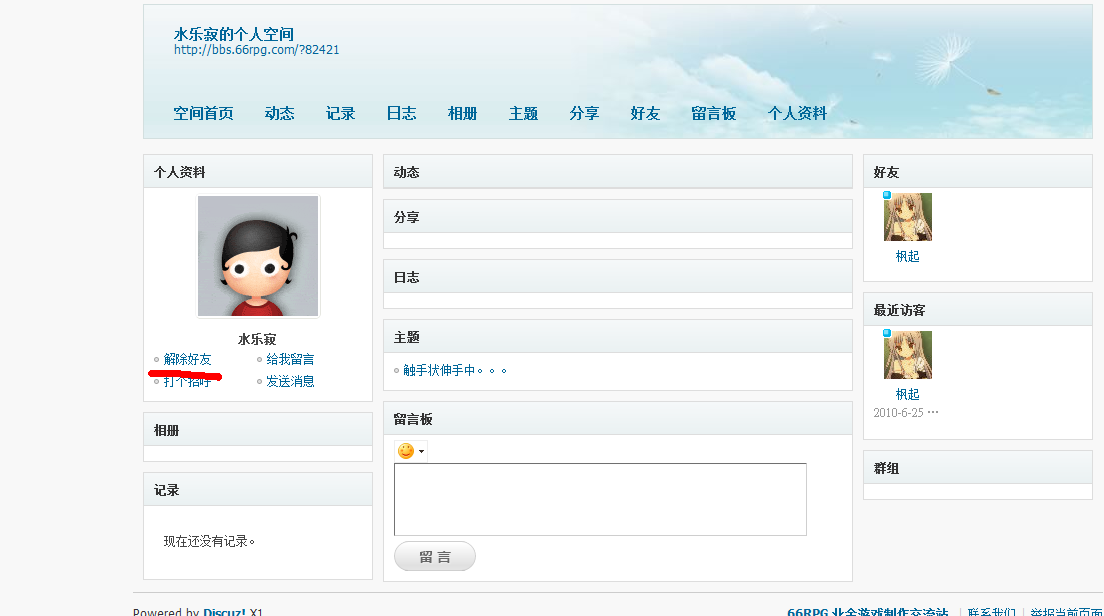Open 水乐寂's profile avatar image
Viewport: 1104px width, 616px height.
pos(258,256)
